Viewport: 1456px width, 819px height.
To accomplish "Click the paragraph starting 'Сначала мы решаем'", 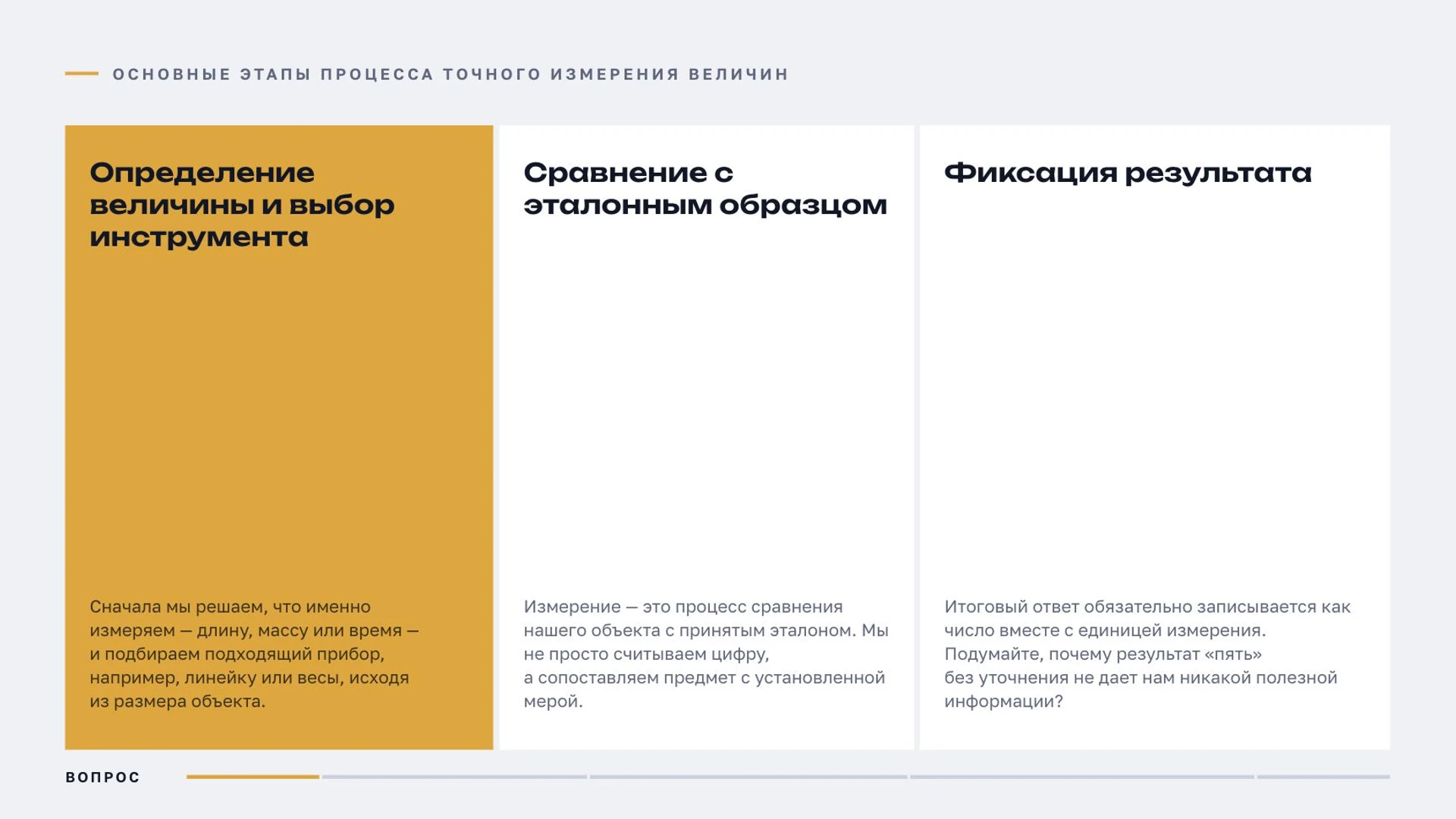I will 254,654.
